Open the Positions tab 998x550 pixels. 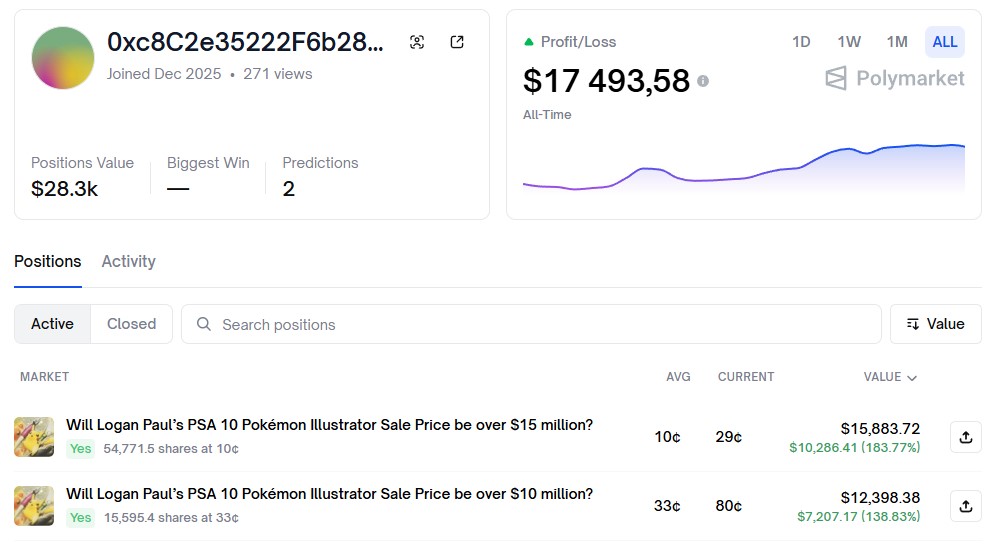(47, 261)
